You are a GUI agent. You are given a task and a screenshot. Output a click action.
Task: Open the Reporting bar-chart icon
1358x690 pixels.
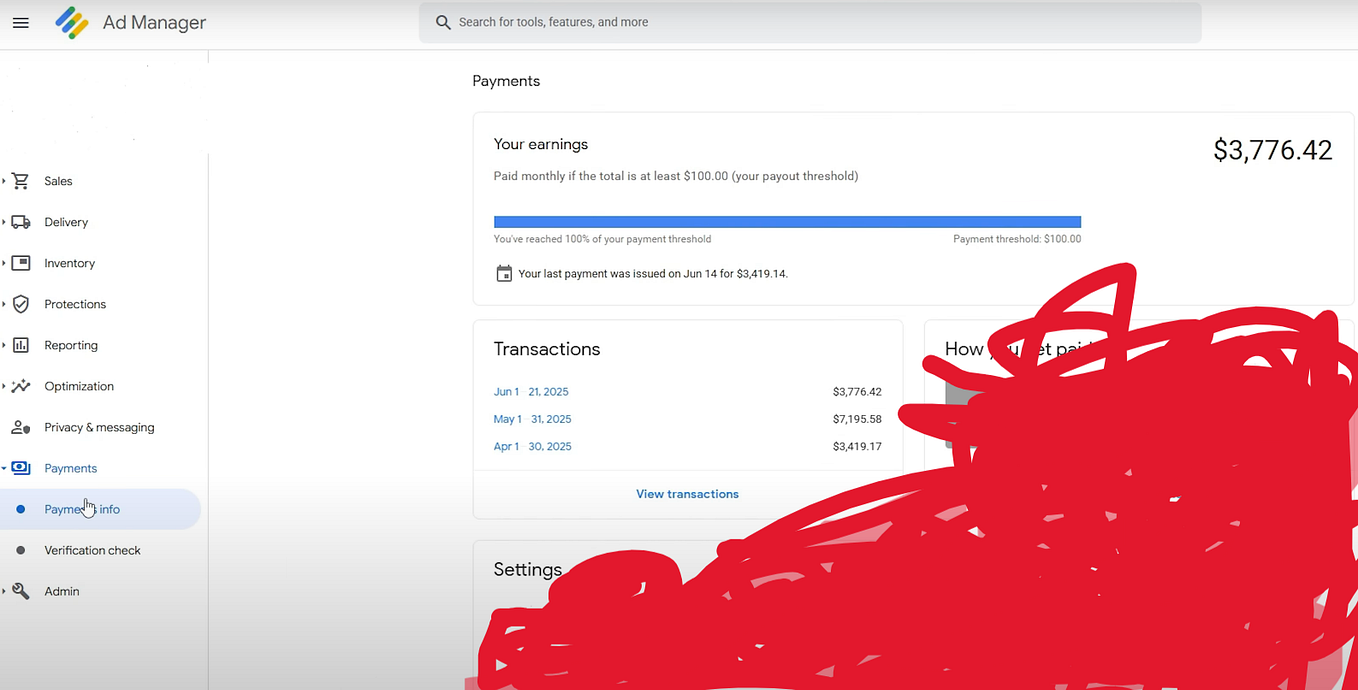(x=21, y=345)
